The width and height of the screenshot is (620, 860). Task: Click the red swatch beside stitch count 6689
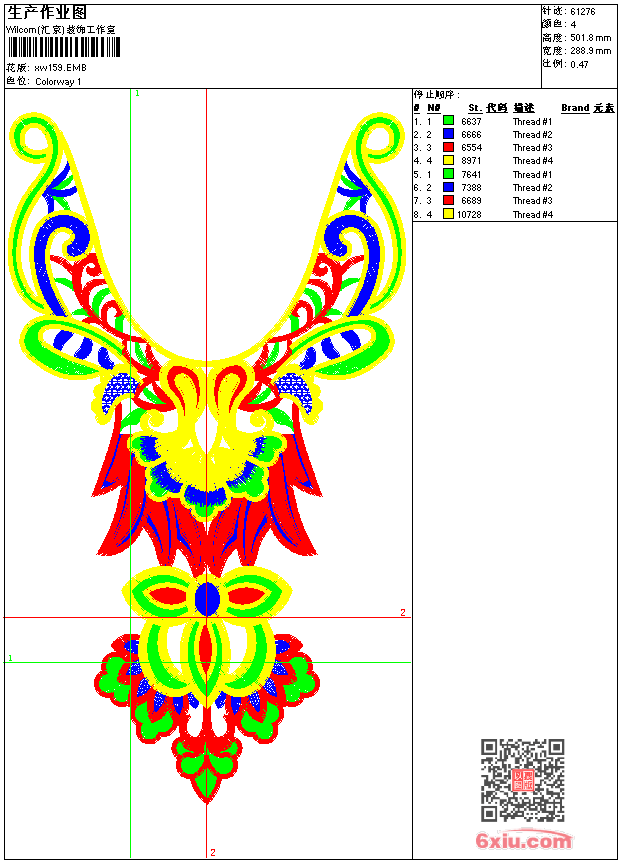click(x=448, y=200)
